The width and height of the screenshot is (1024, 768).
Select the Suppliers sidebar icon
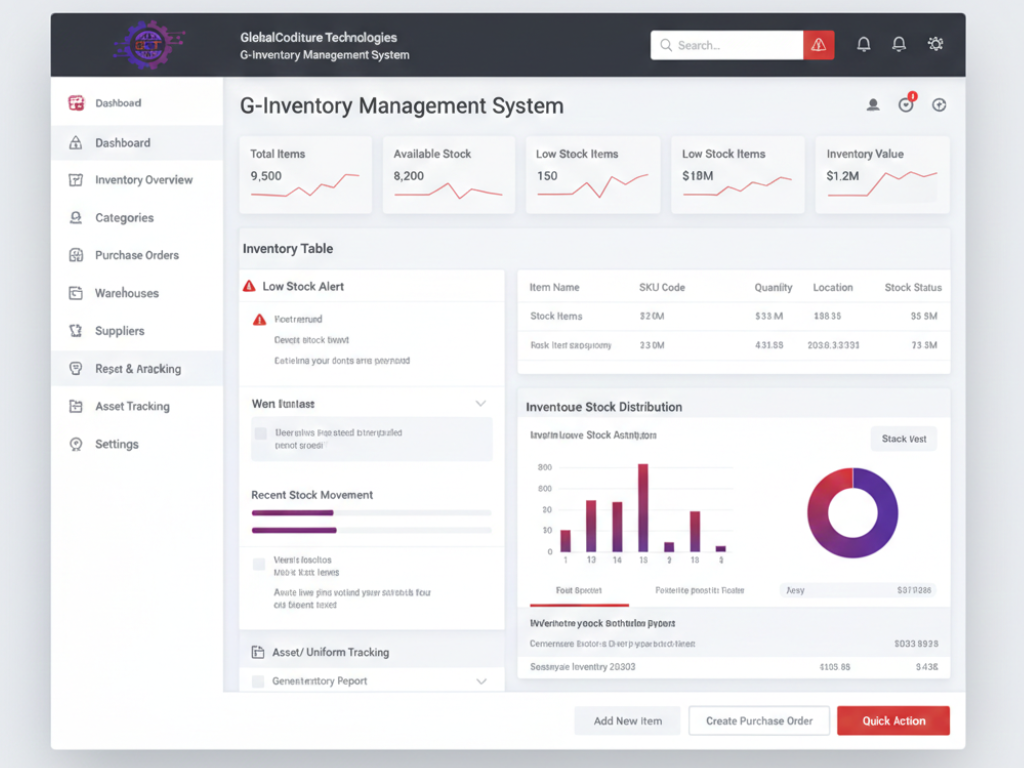[75, 331]
